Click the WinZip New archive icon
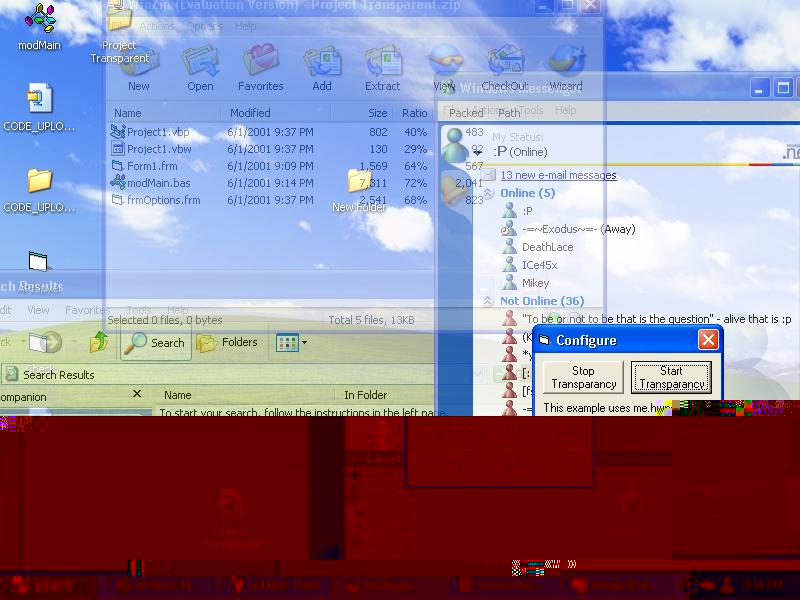 [139, 66]
